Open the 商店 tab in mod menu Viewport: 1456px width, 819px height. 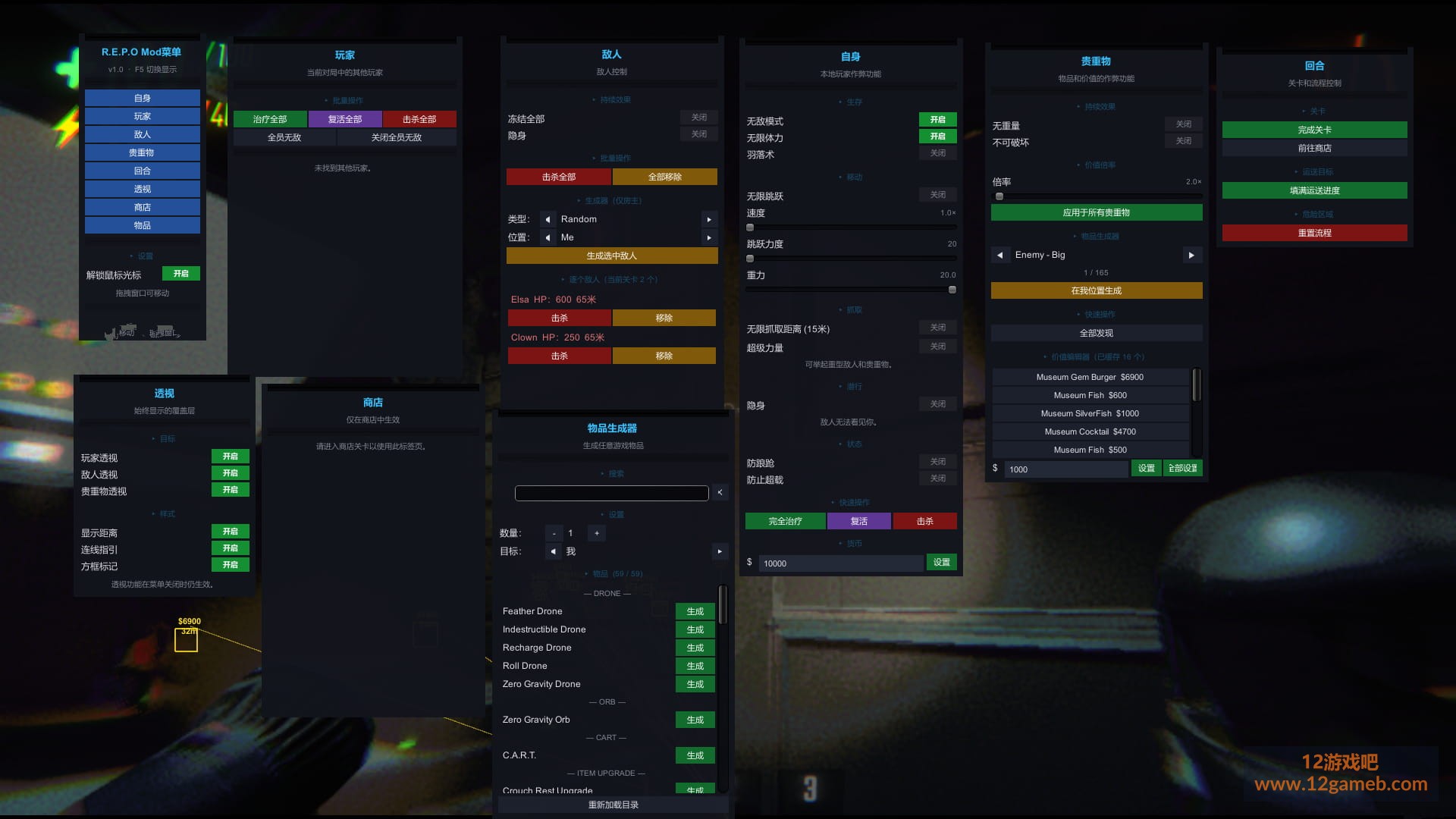(143, 207)
